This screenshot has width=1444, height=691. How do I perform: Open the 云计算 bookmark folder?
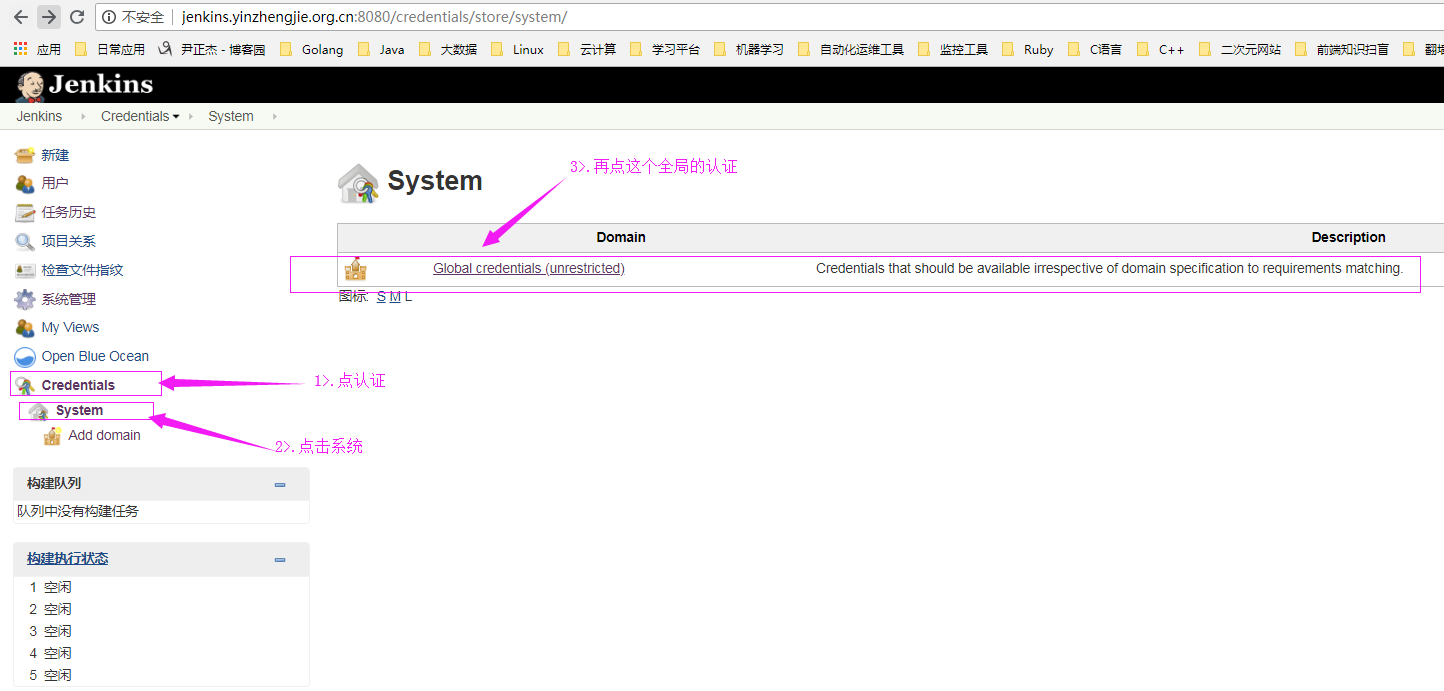[x=588, y=49]
